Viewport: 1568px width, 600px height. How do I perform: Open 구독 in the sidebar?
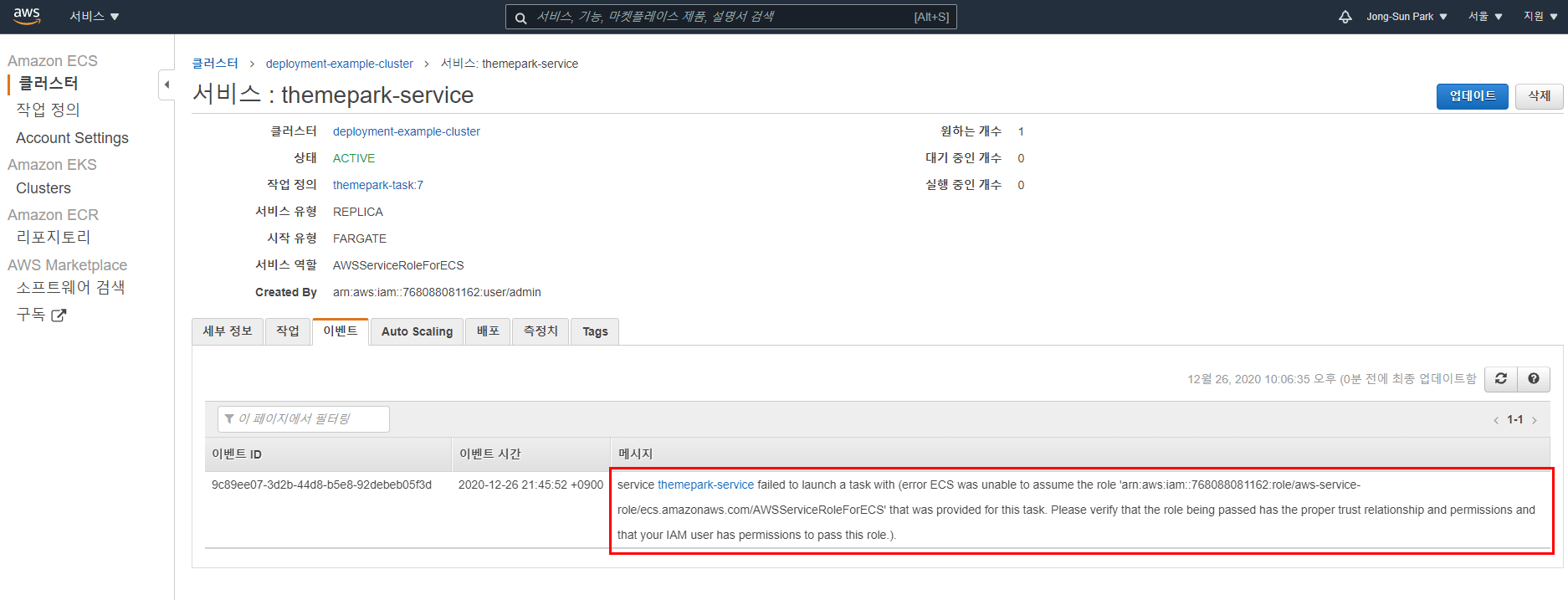[x=31, y=315]
